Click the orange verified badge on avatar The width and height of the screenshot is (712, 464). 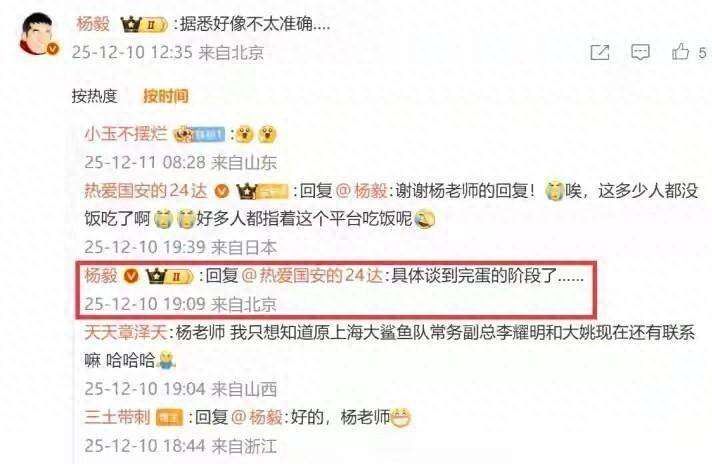[x=53, y=49]
